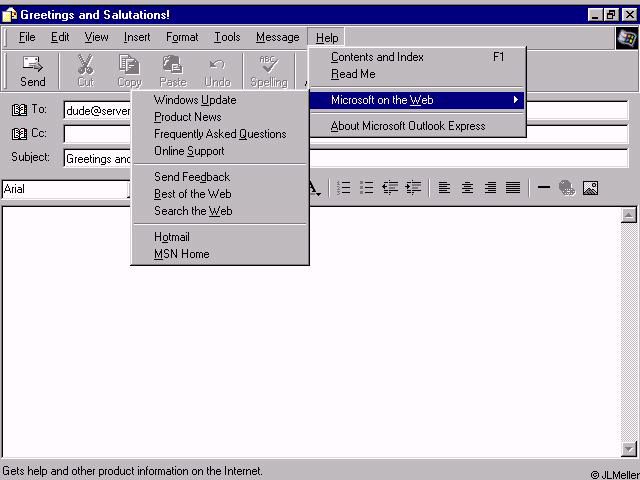Insert a picture into message
Screen dimensions: 640x480
click(x=590, y=188)
